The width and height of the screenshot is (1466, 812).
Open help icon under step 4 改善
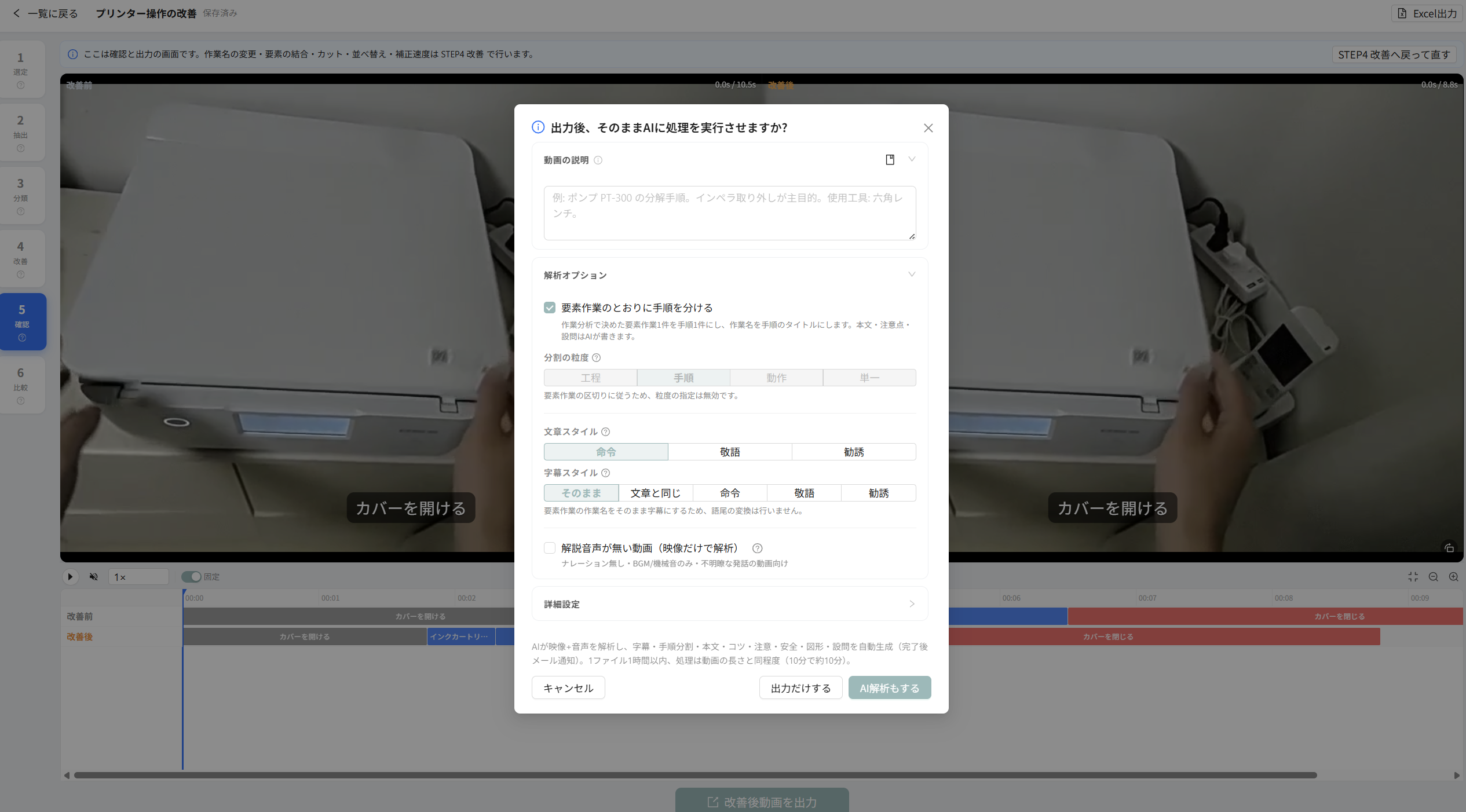pyautogui.click(x=21, y=275)
